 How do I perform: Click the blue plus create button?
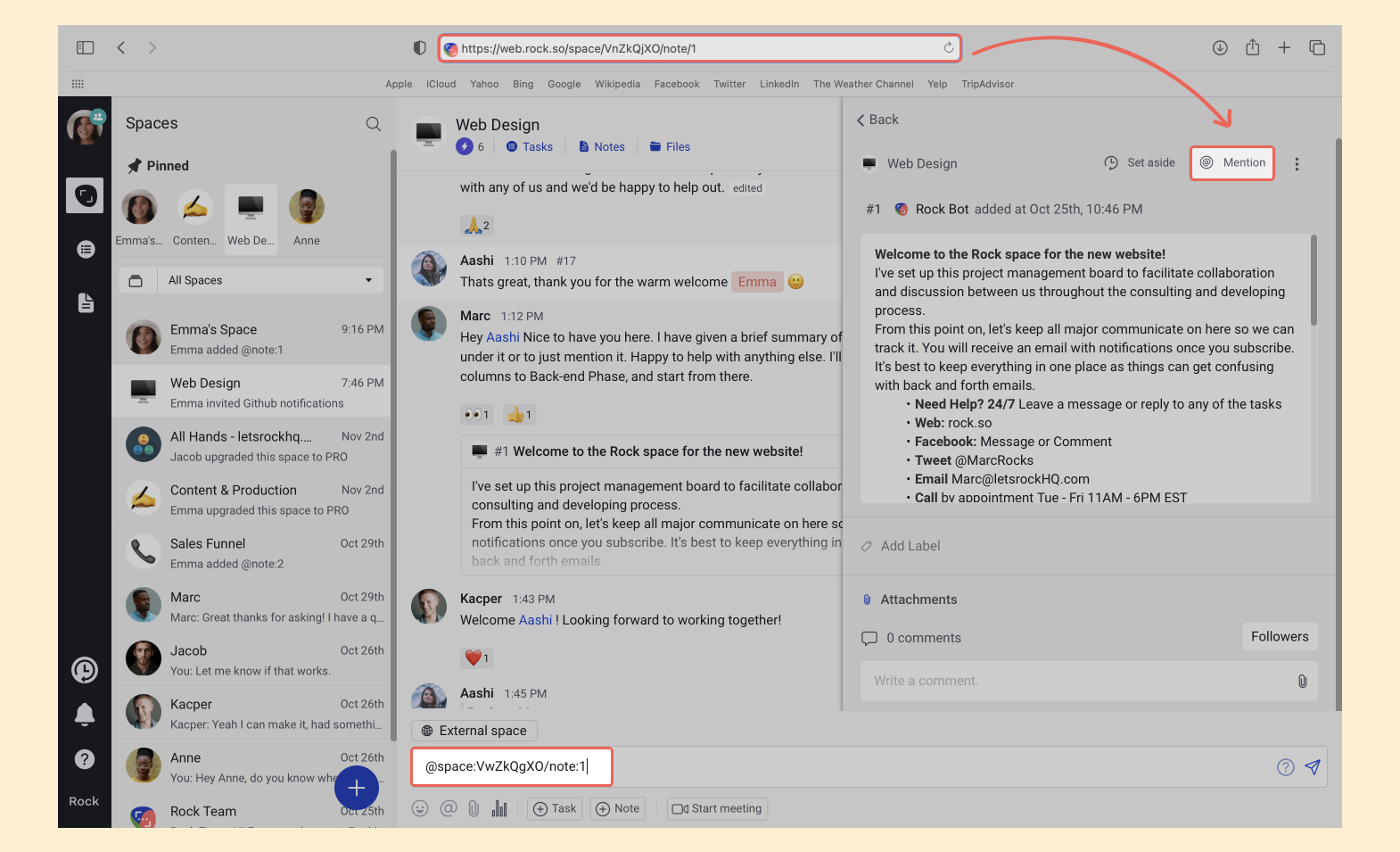(x=357, y=788)
